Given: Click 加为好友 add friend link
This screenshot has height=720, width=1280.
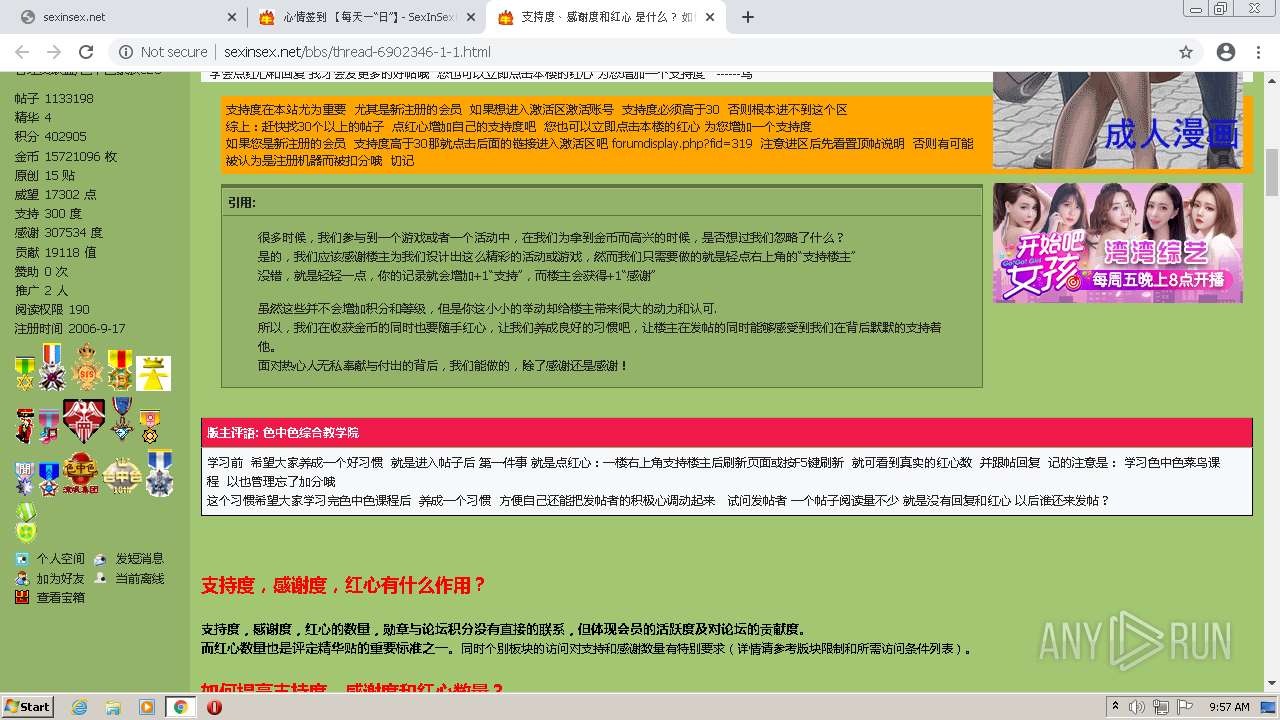Looking at the screenshot, I should 60,578.
